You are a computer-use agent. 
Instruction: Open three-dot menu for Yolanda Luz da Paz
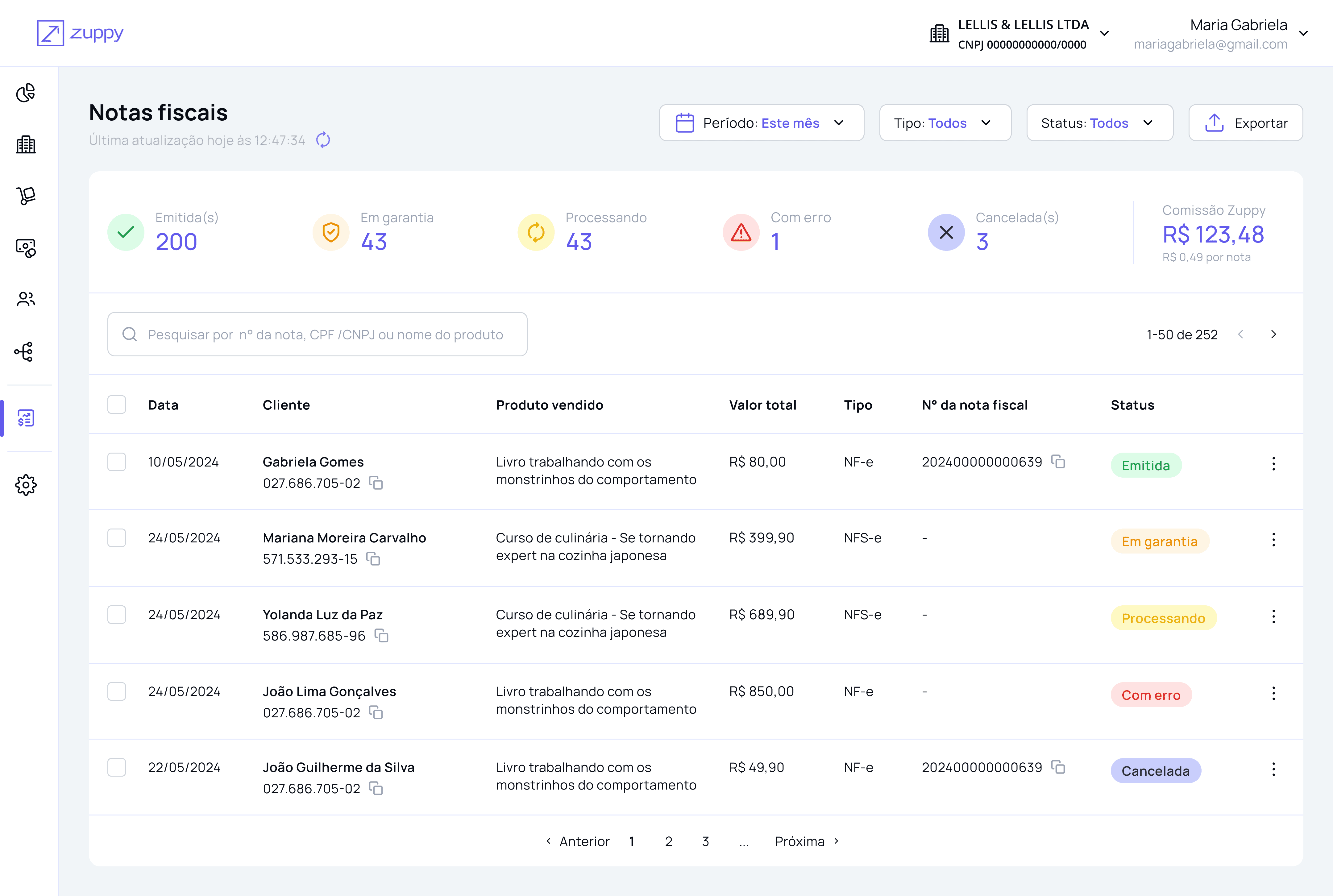coord(1273,616)
